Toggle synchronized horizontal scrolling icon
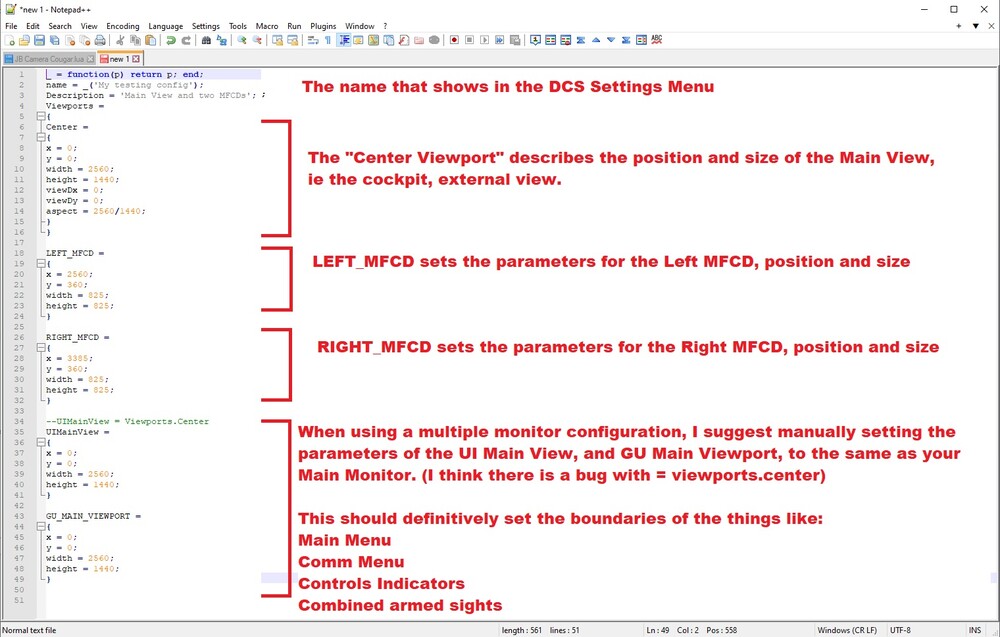Image resolution: width=1000 pixels, height=637 pixels. (293, 40)
